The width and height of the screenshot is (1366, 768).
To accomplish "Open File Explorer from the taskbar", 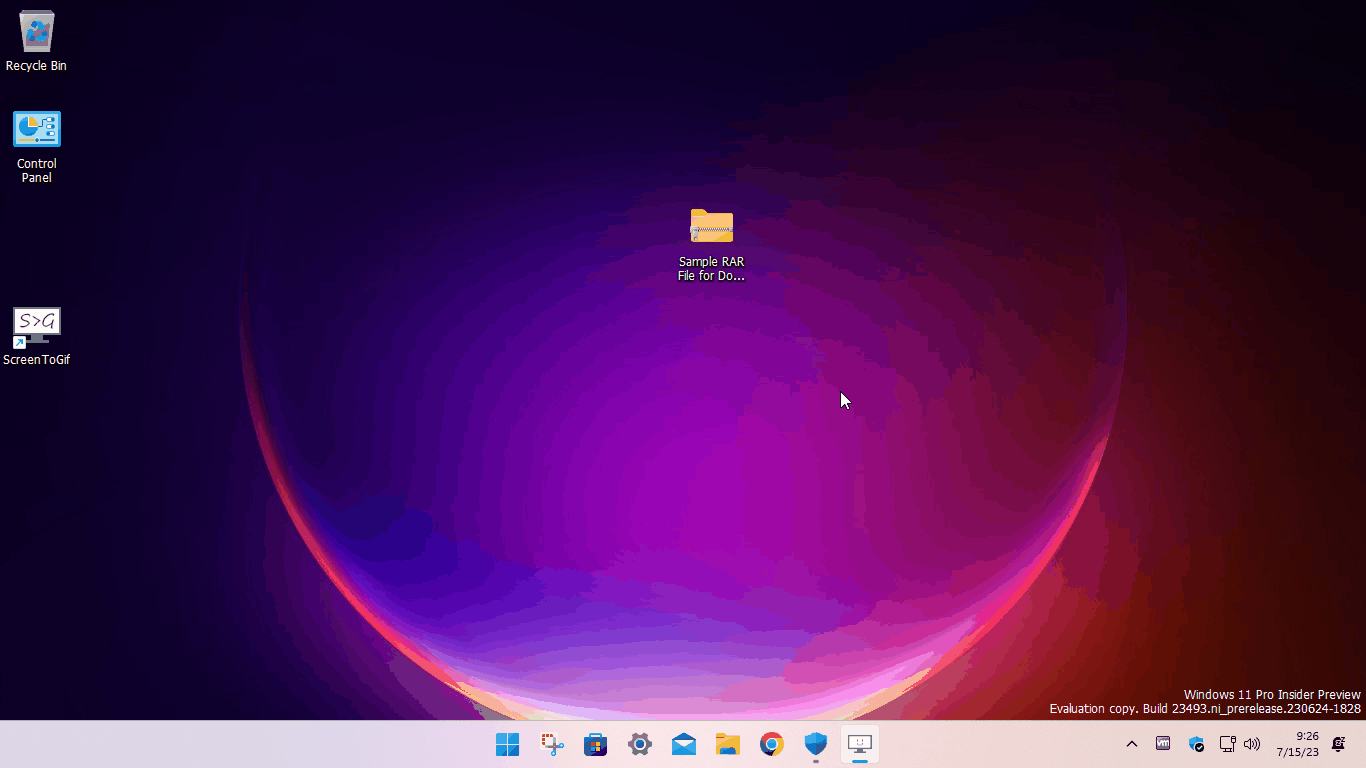I will pos(728,744).
